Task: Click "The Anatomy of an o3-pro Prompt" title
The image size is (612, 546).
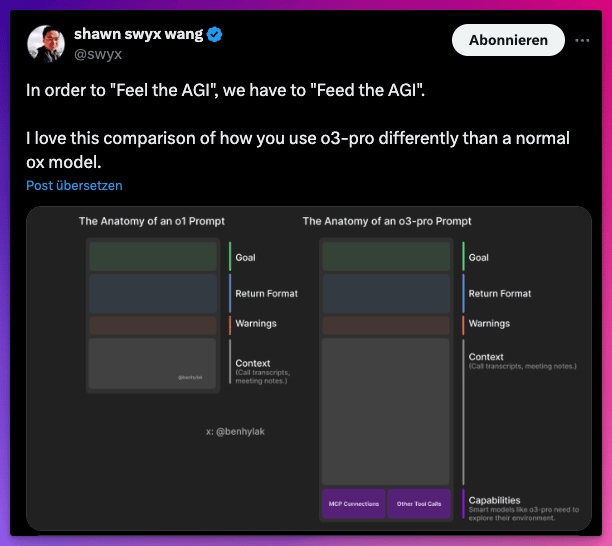Action: pyautogui.click(x=387, y=221)
